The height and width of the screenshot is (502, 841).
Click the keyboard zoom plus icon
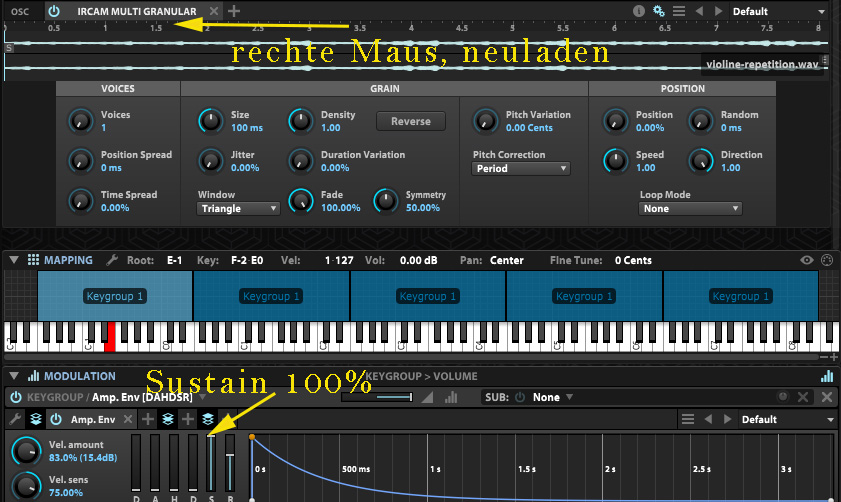point(834,357)
